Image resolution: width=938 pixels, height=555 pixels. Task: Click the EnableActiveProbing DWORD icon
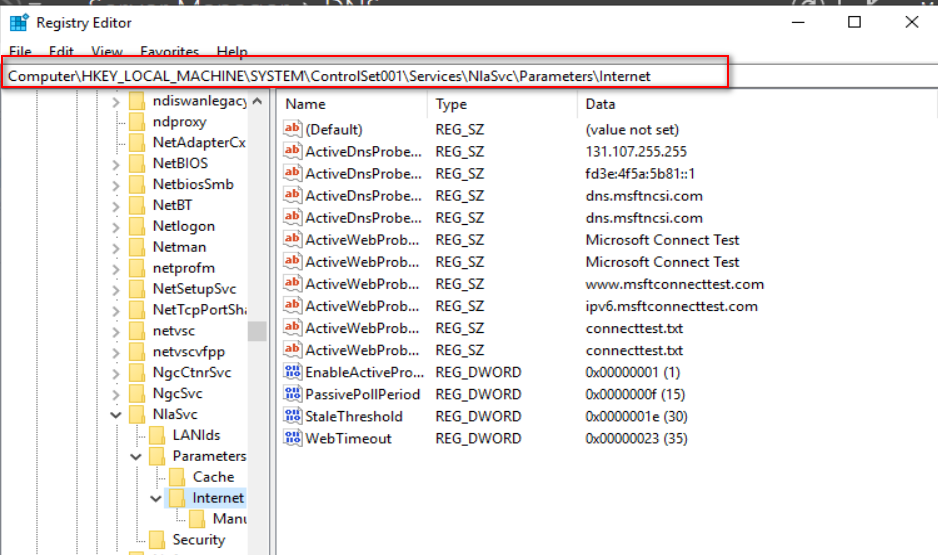click(x=293, y=371)
